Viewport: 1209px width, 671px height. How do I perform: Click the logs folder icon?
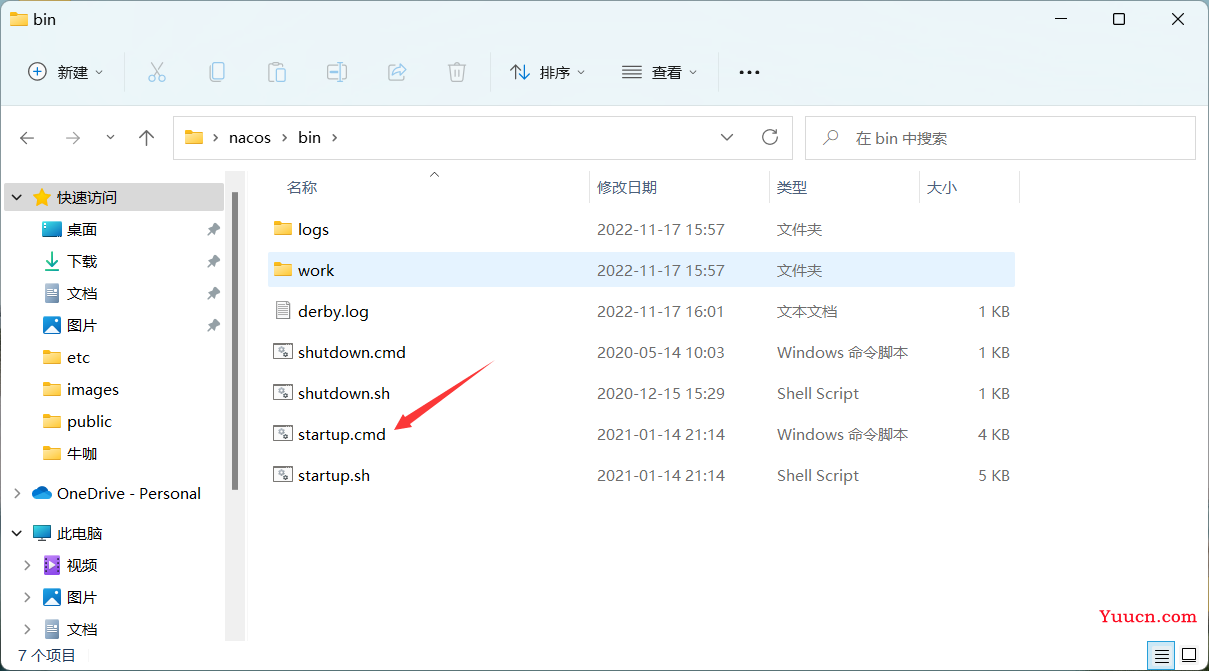click(282, 229)
